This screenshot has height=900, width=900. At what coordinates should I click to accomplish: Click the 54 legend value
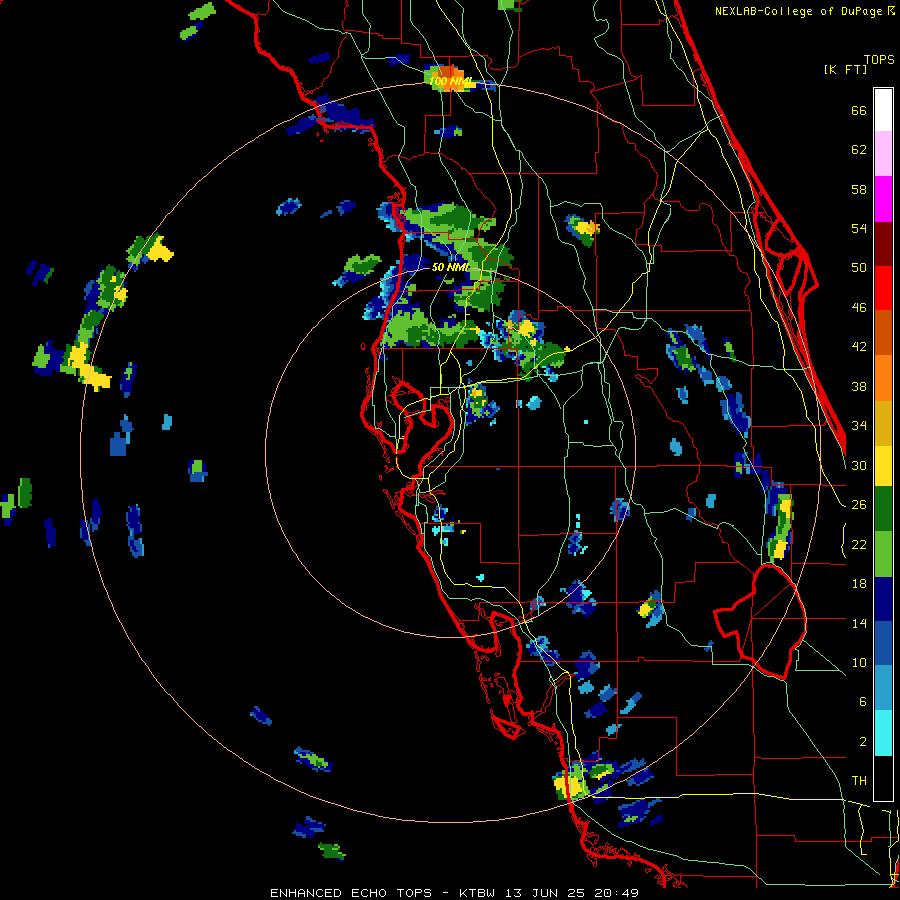(859, 228)
